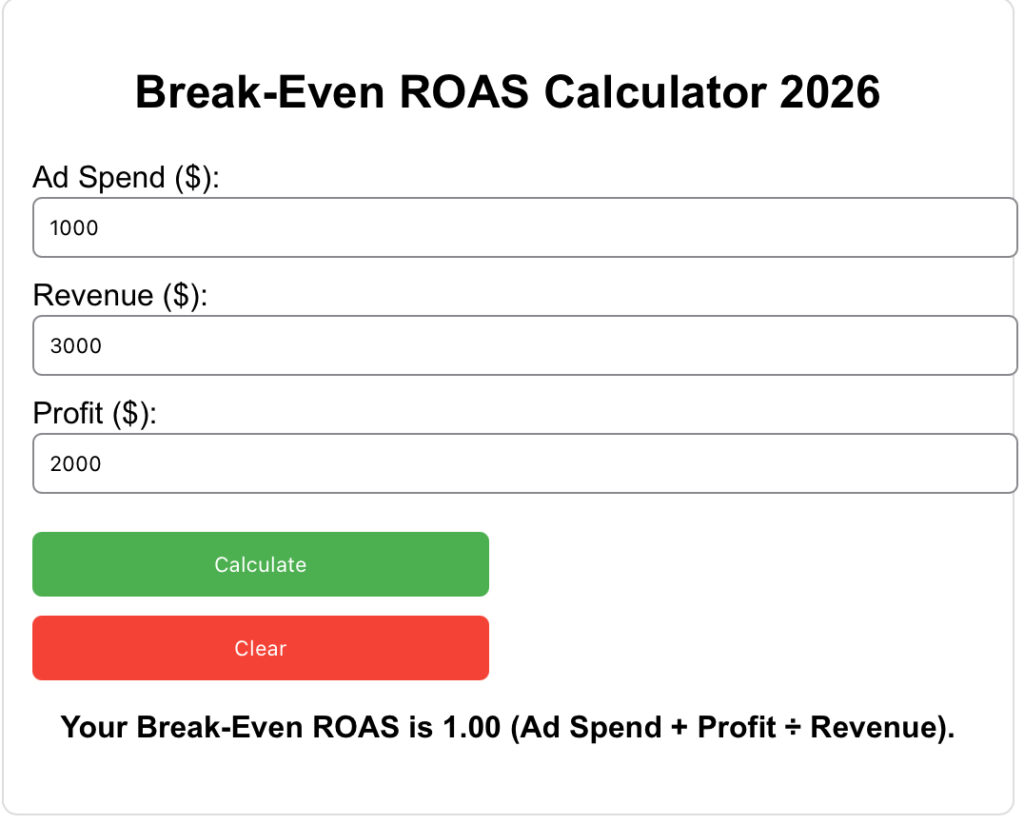Reset all fields using Clear
The height and width of the screenshot is (824, 1024).
click(x=260, y=648)
